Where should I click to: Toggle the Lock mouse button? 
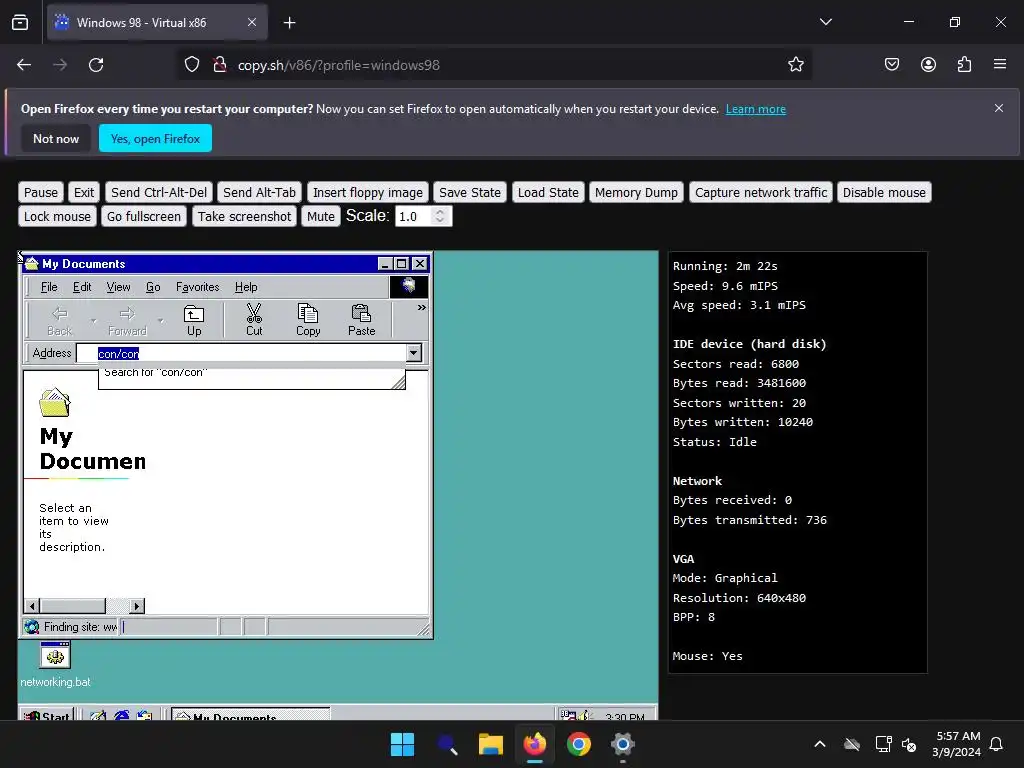coord(57,216)
